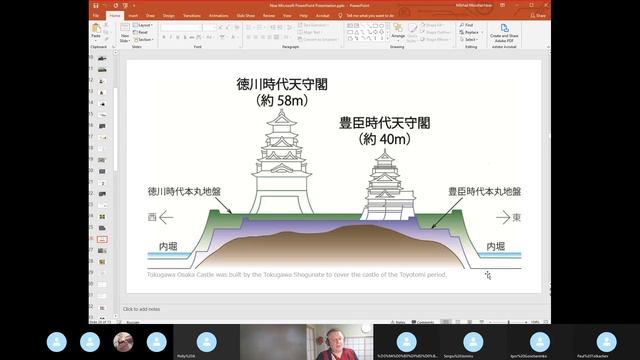Open the Layout dropdown
Image resolution: width=640 pixels, height=360 pixels.
click(143, 25)
